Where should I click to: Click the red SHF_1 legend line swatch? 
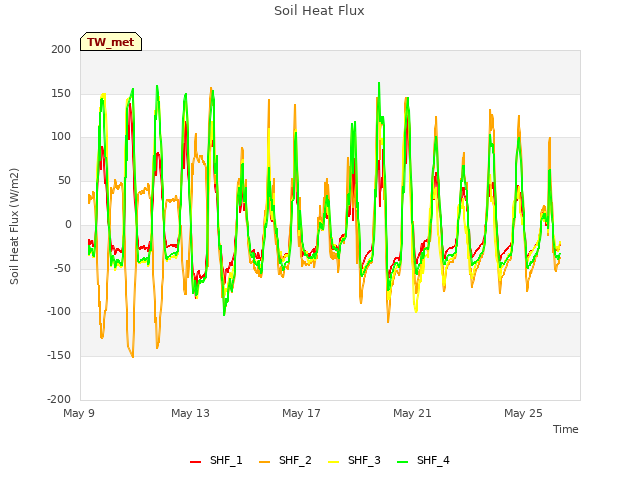pyautogui.click(x=196, y=462)
